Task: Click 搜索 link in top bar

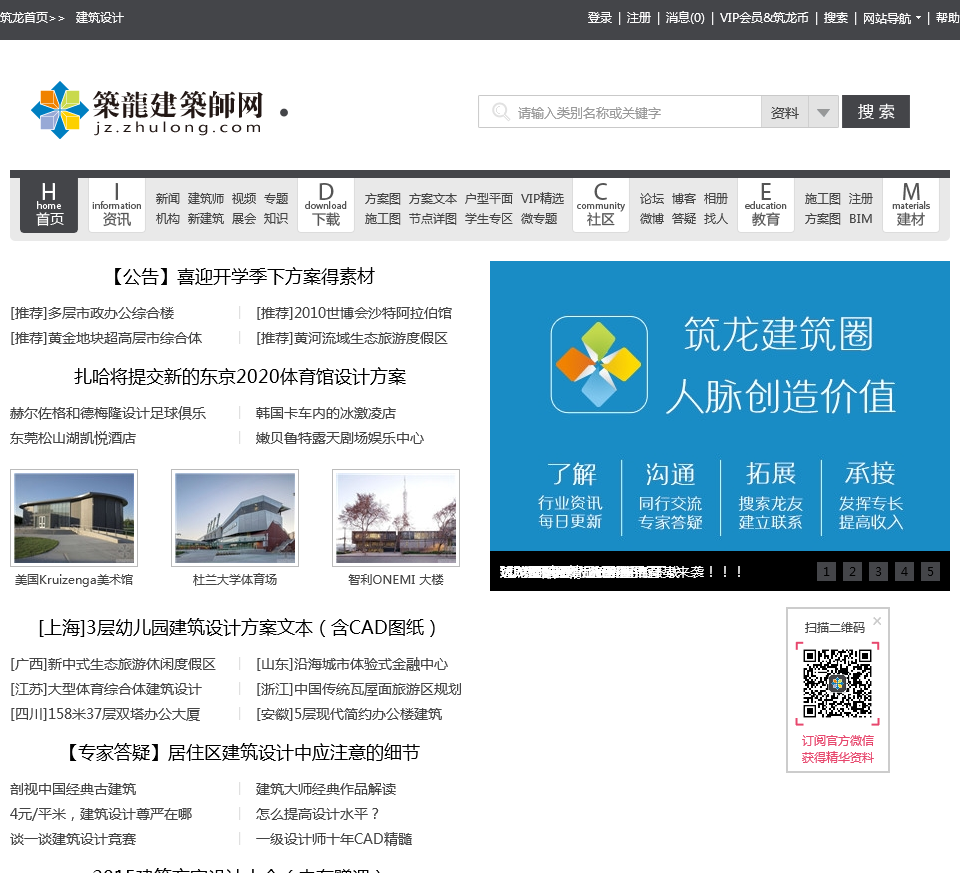Action: tap(836, 18)
